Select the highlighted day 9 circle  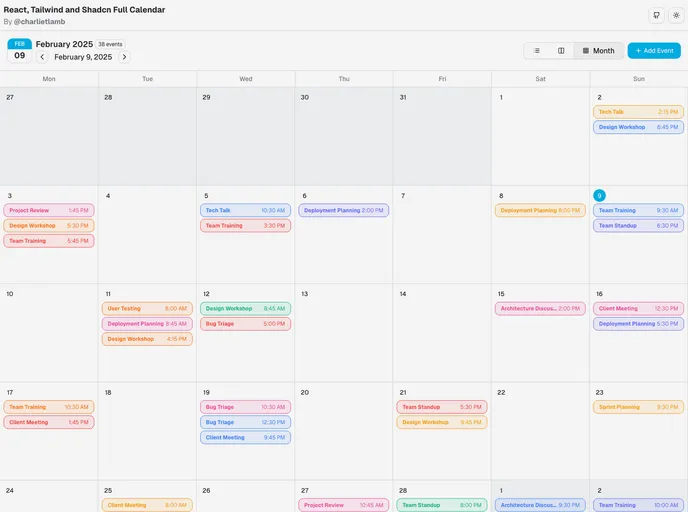point(599,196)
